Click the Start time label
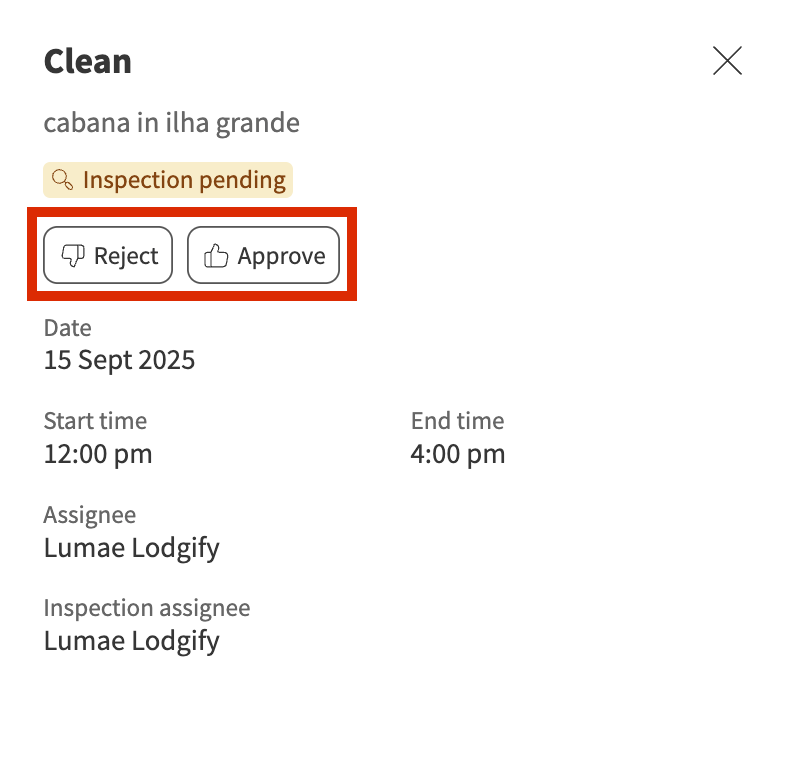The width and height of the screenshot is (792, 774). pyautogui.click(x=95, y=421)
